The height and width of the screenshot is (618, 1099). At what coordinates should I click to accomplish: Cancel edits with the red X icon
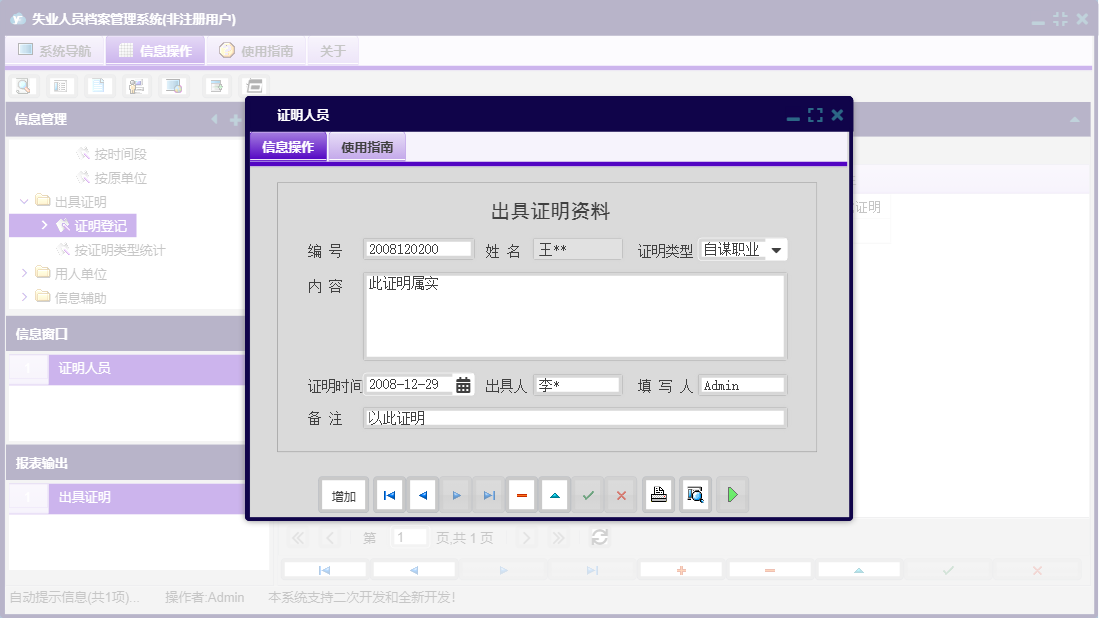(622, 494)
